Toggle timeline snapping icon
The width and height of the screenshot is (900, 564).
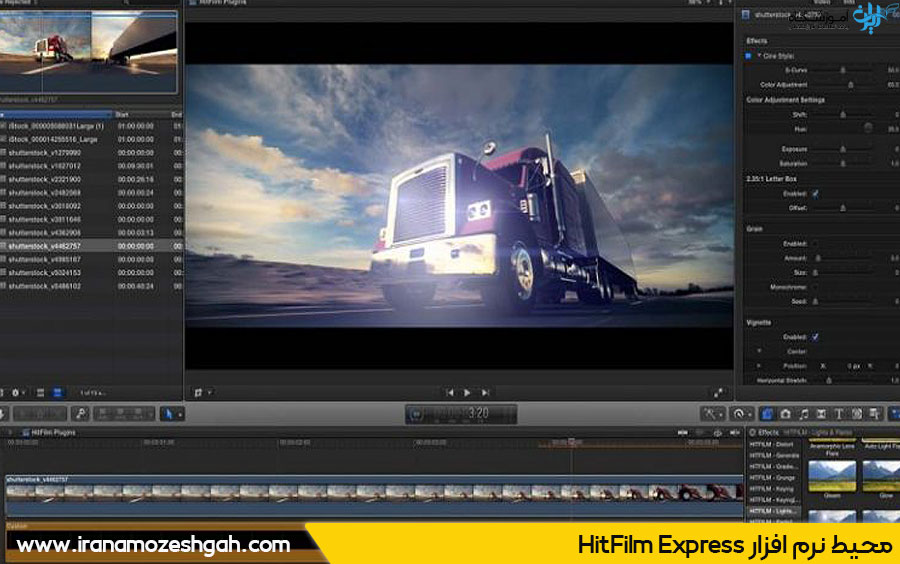coord(735,433)
